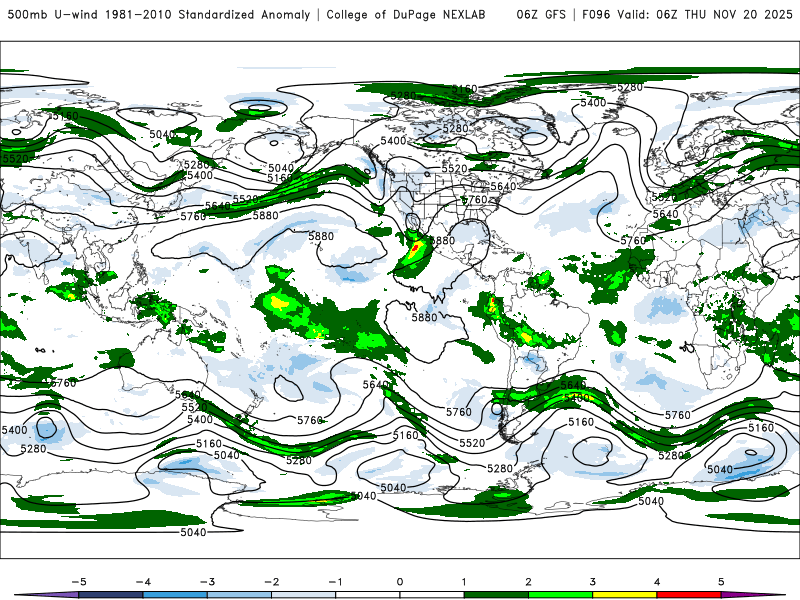Click the 5520 contour label over southern Canada
This screenshot has height=600, width=800.
click(454, 168)
